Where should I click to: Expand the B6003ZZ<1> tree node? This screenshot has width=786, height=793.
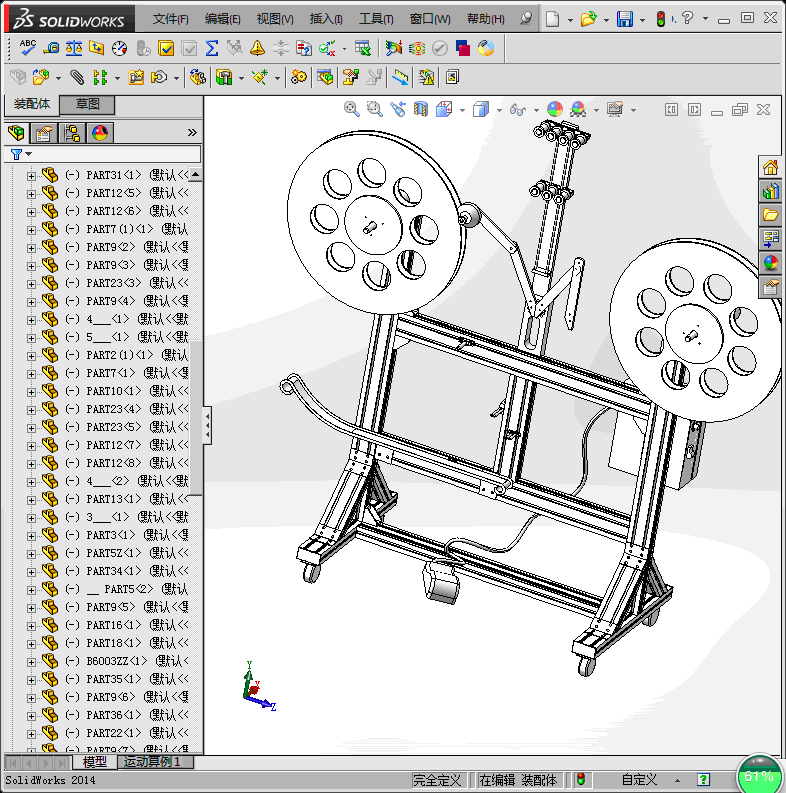pyautogui.click(x=31, y=662)
